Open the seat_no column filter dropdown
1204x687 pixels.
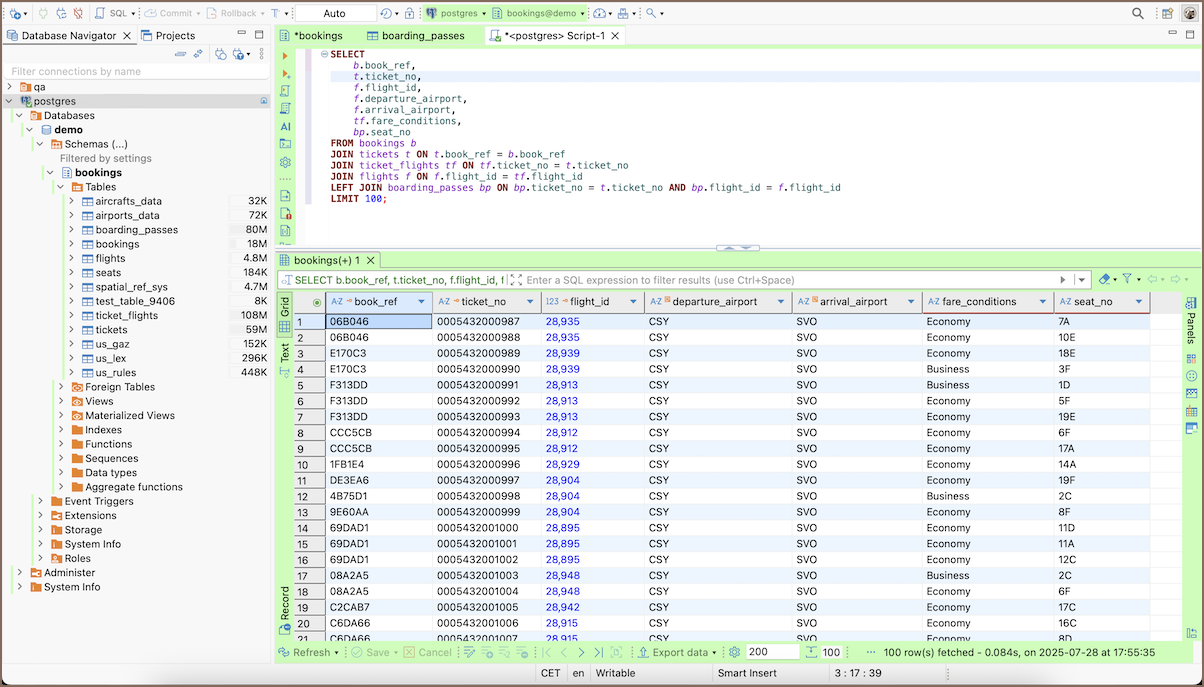(1138, 302)
